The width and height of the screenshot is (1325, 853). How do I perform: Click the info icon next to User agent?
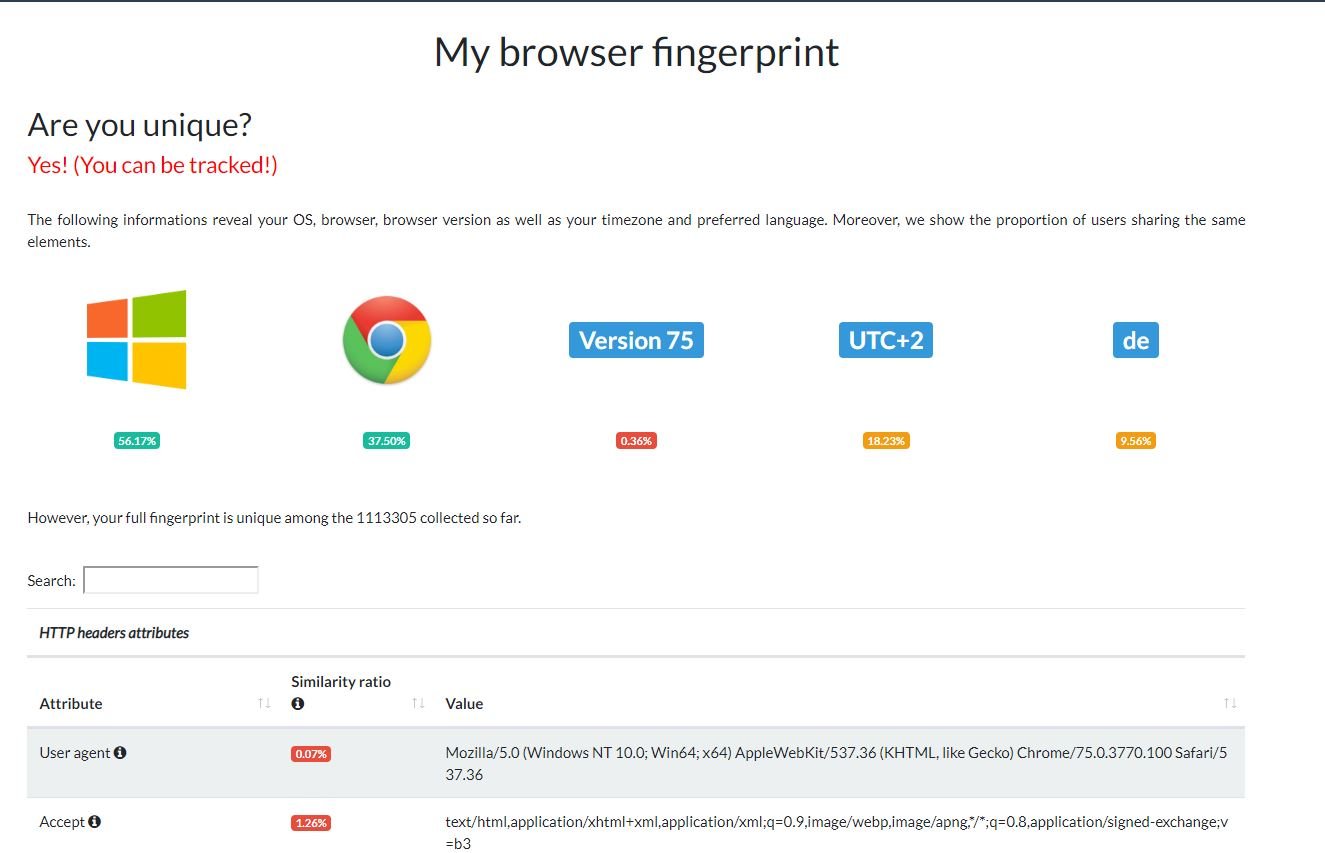pos(120,752)
